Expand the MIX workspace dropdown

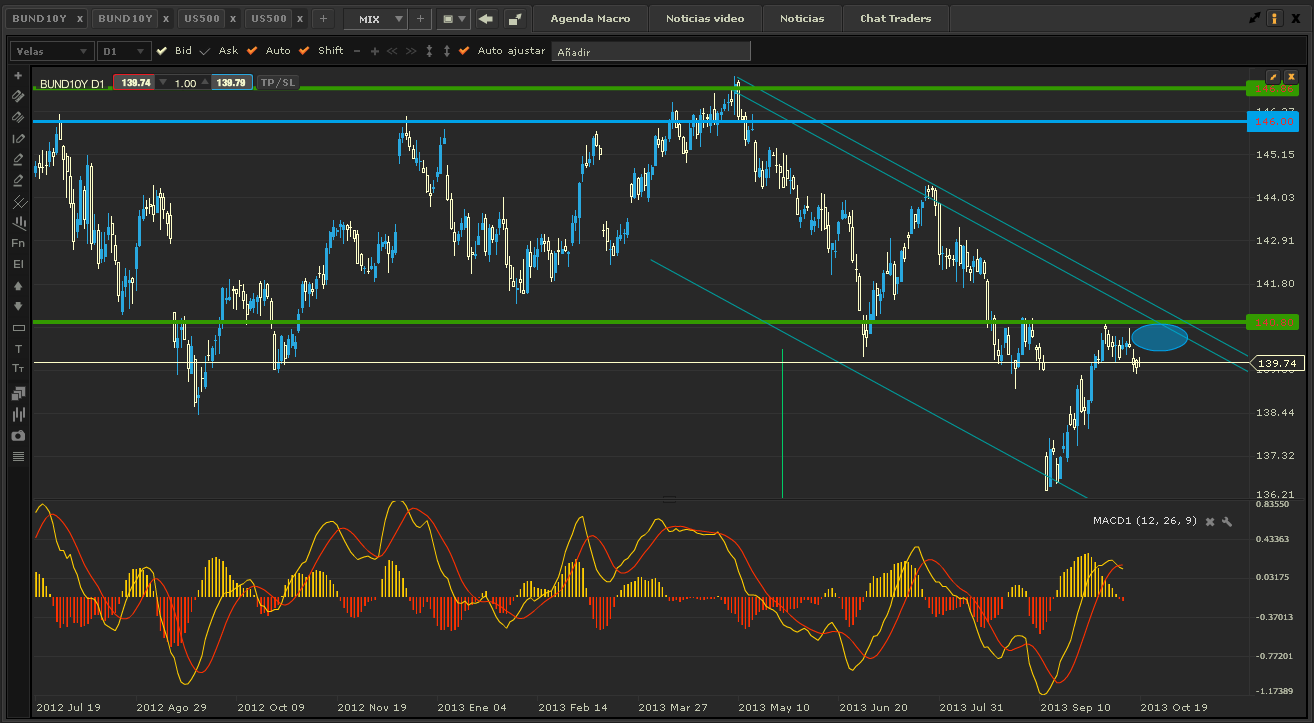398,18
